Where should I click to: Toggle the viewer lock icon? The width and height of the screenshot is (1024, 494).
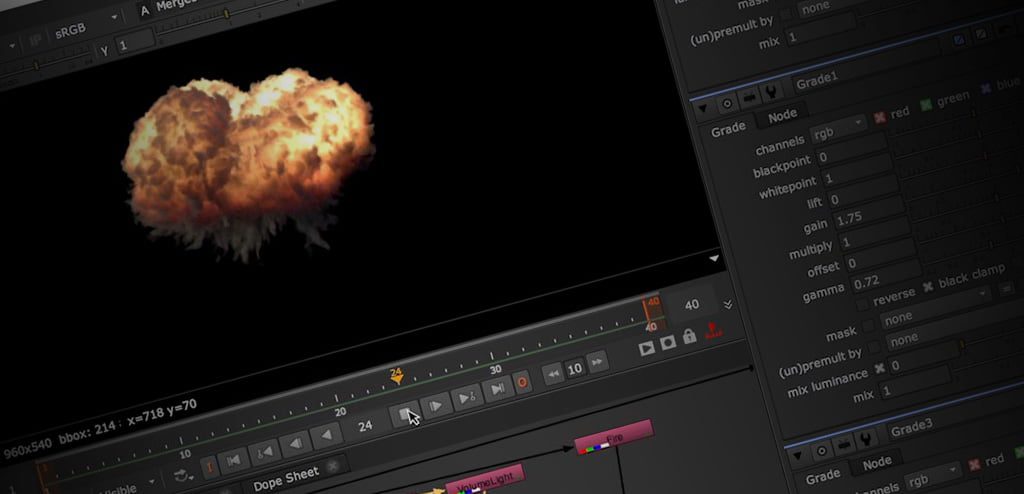[x=689, y=337]
